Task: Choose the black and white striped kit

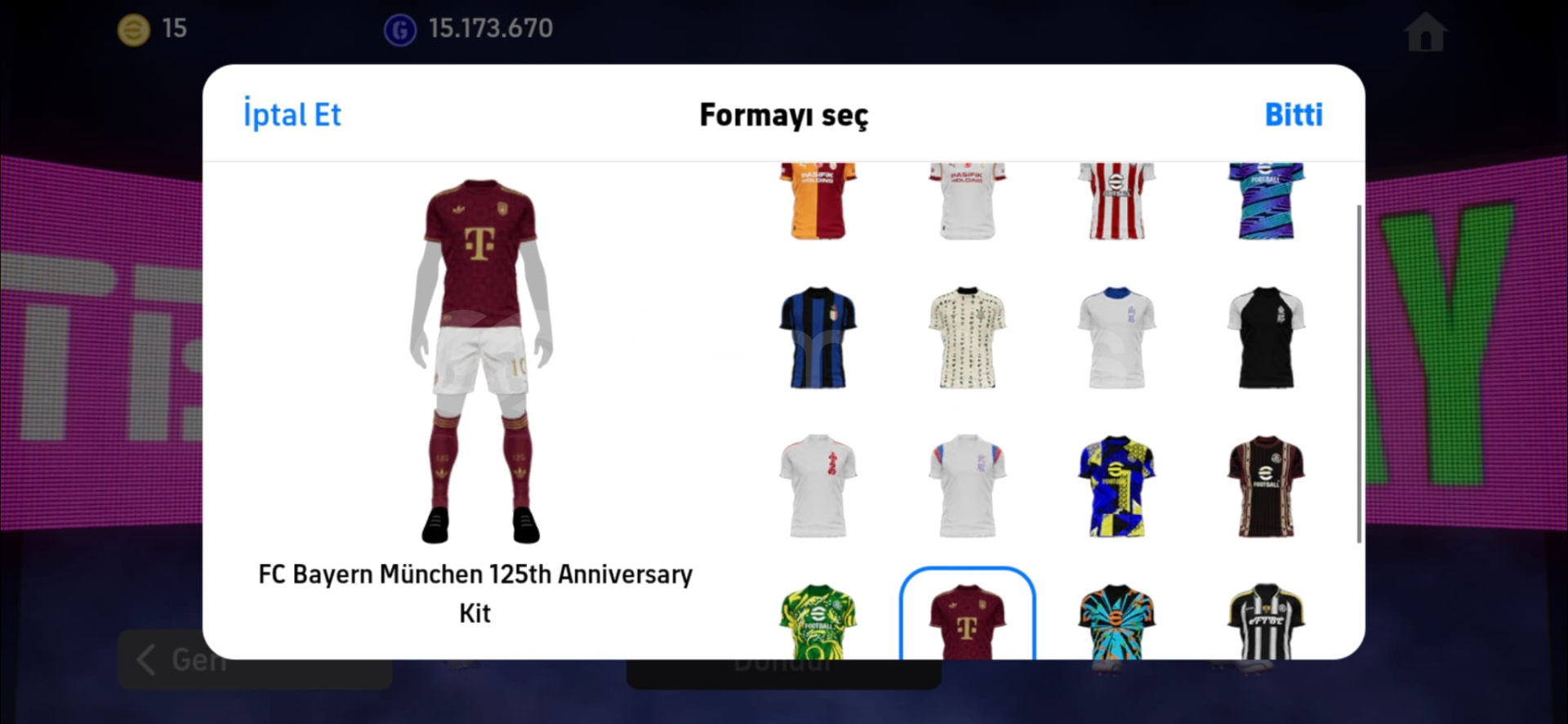Action: [x=1266, y=621]
